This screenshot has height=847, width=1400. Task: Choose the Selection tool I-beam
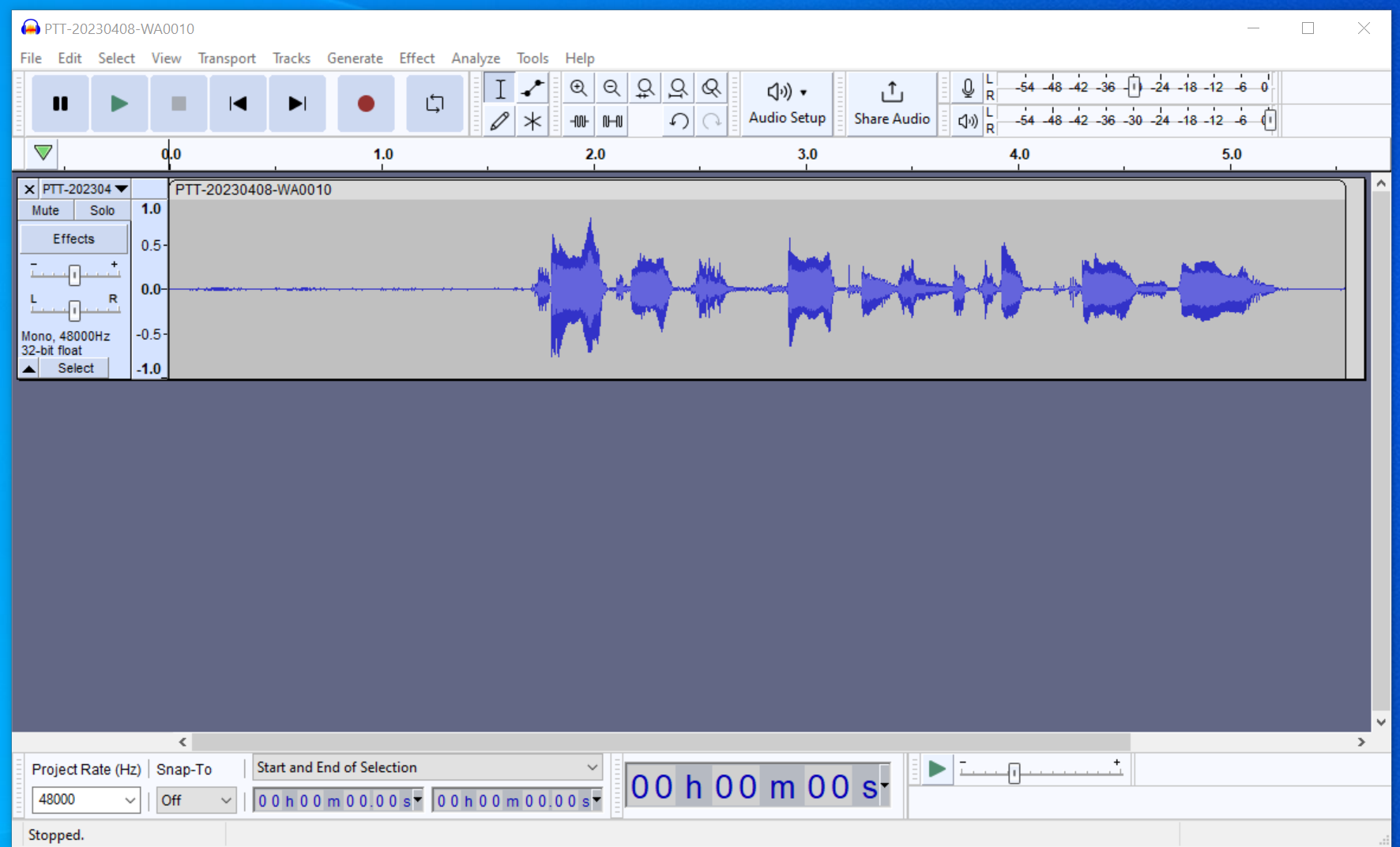(499, 88)
